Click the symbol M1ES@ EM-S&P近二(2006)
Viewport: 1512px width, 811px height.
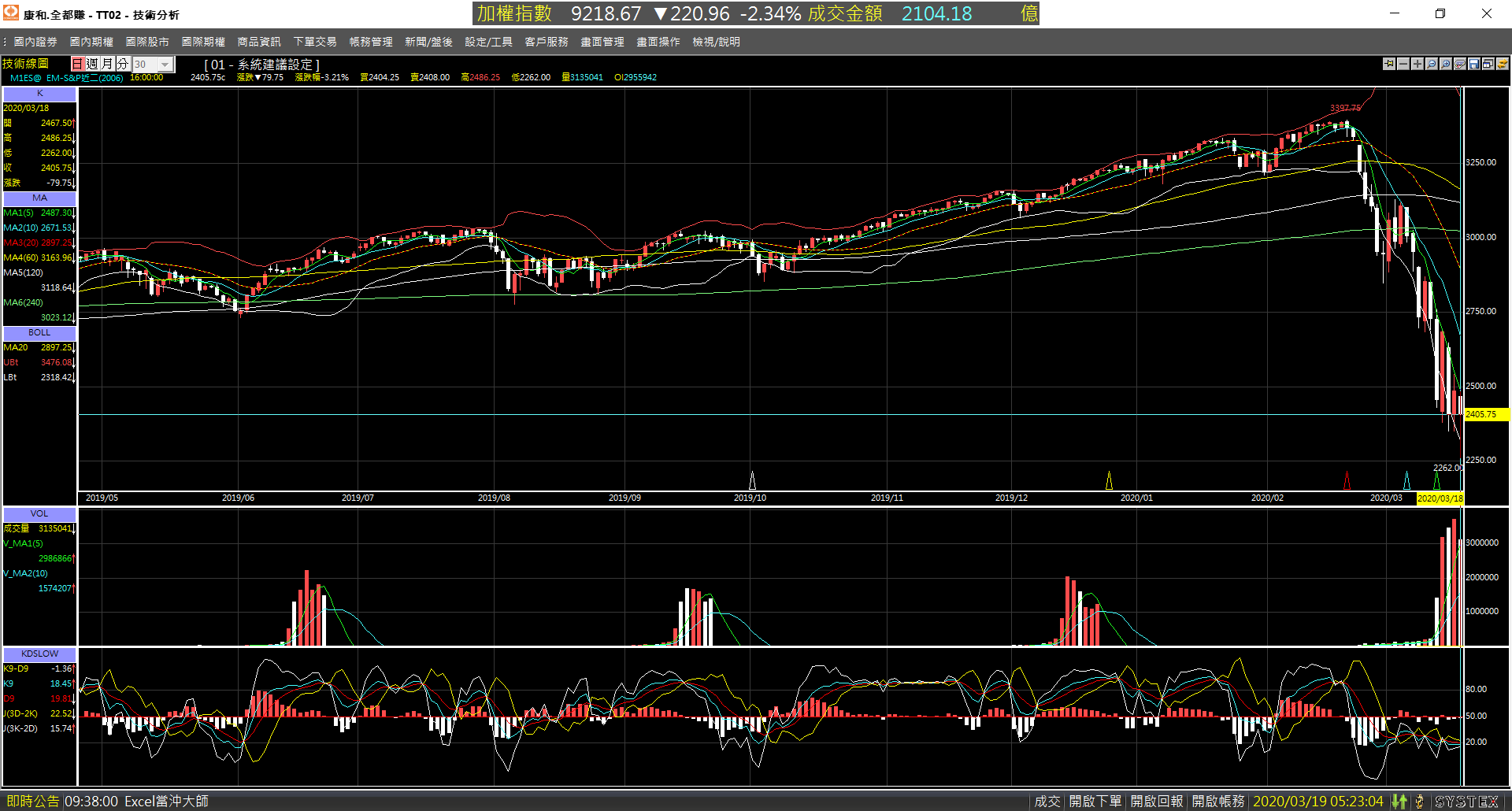point(66,78)
